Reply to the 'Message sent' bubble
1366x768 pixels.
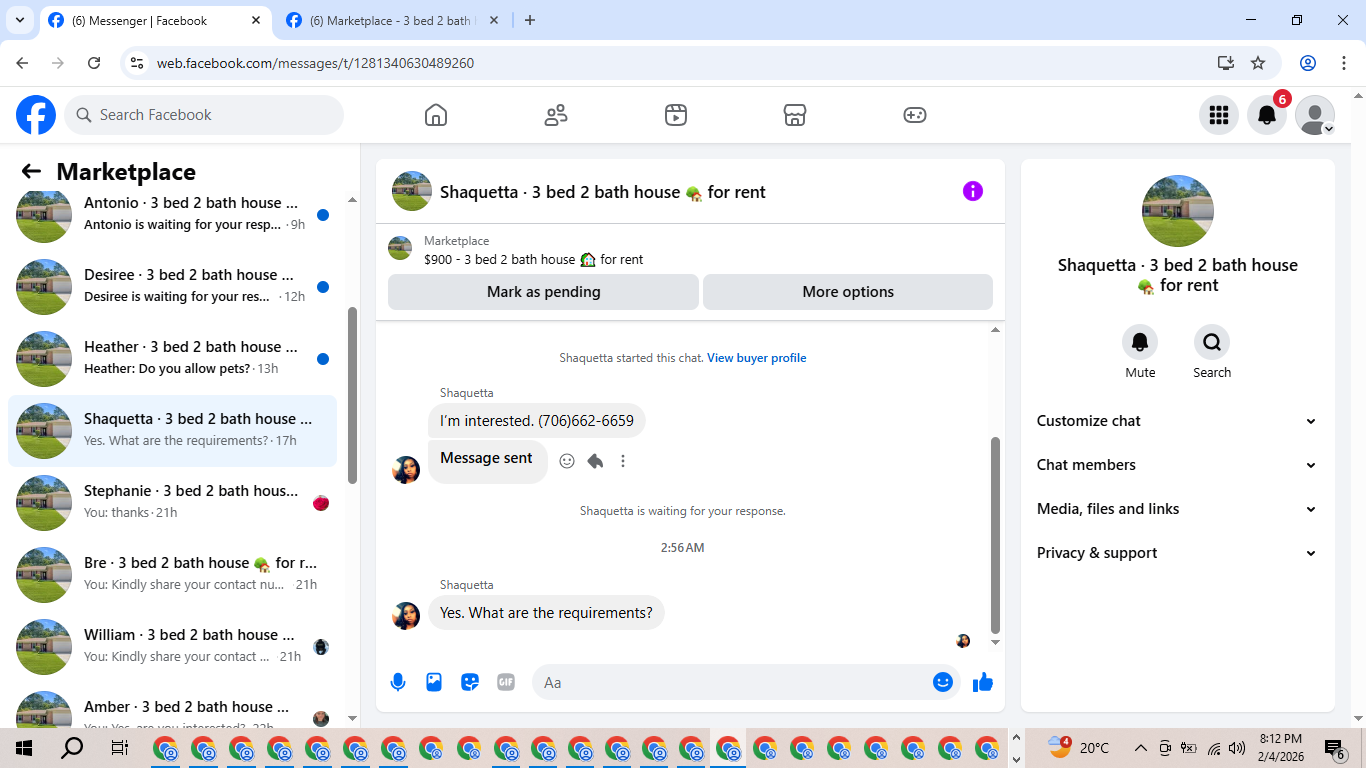(x=595, y=461)
